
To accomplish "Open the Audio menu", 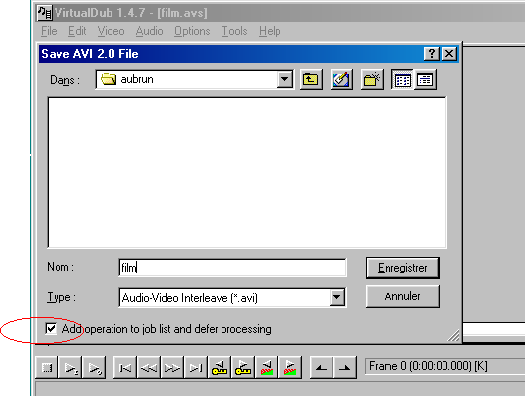I will tap(149, 31).
